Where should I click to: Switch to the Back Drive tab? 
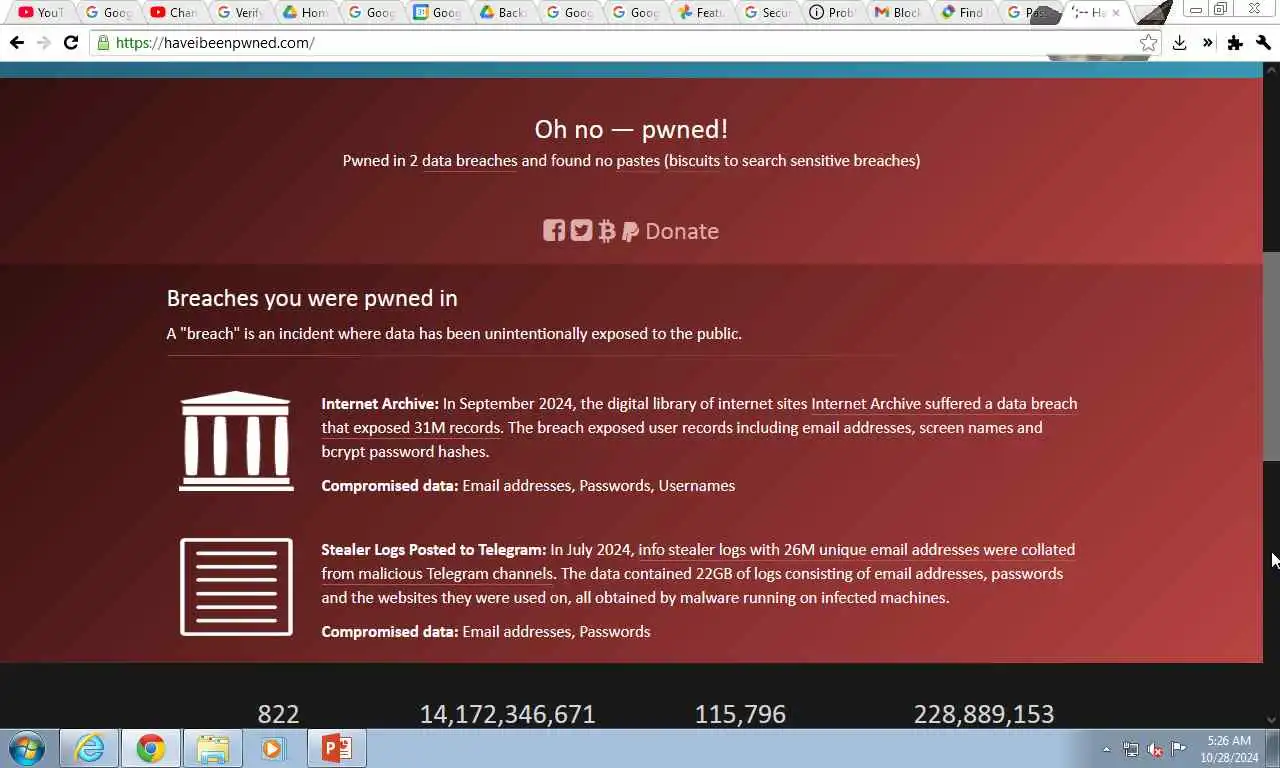(x=502, y=12)
